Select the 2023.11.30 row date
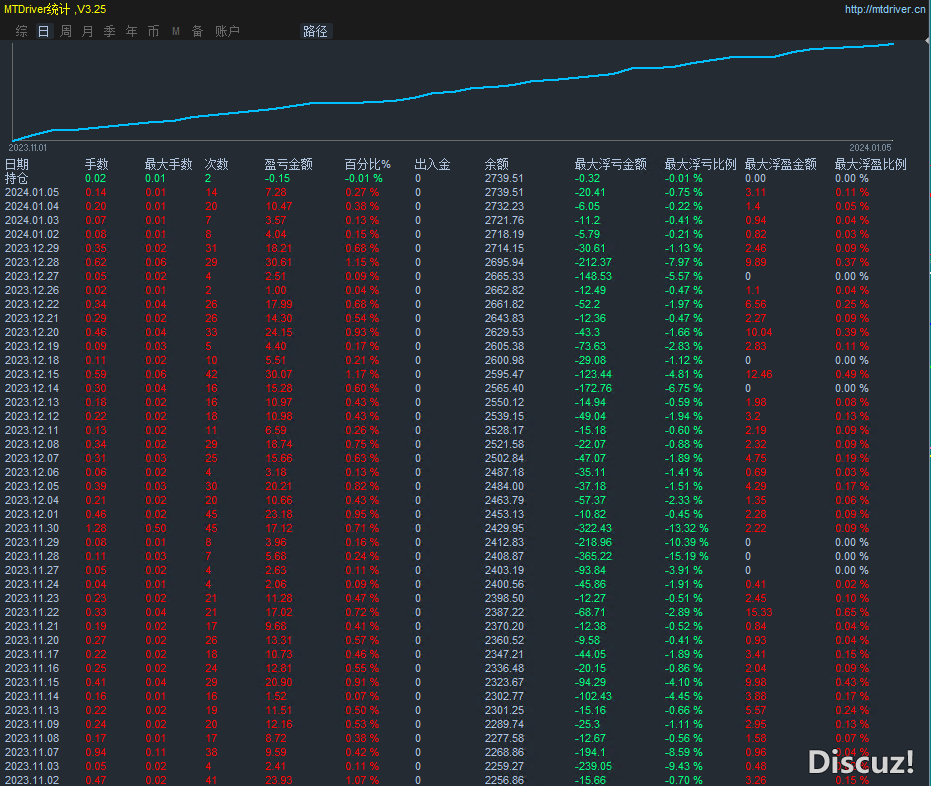Image resolution: width=931 pixels, height=786 pixels. 32,528
